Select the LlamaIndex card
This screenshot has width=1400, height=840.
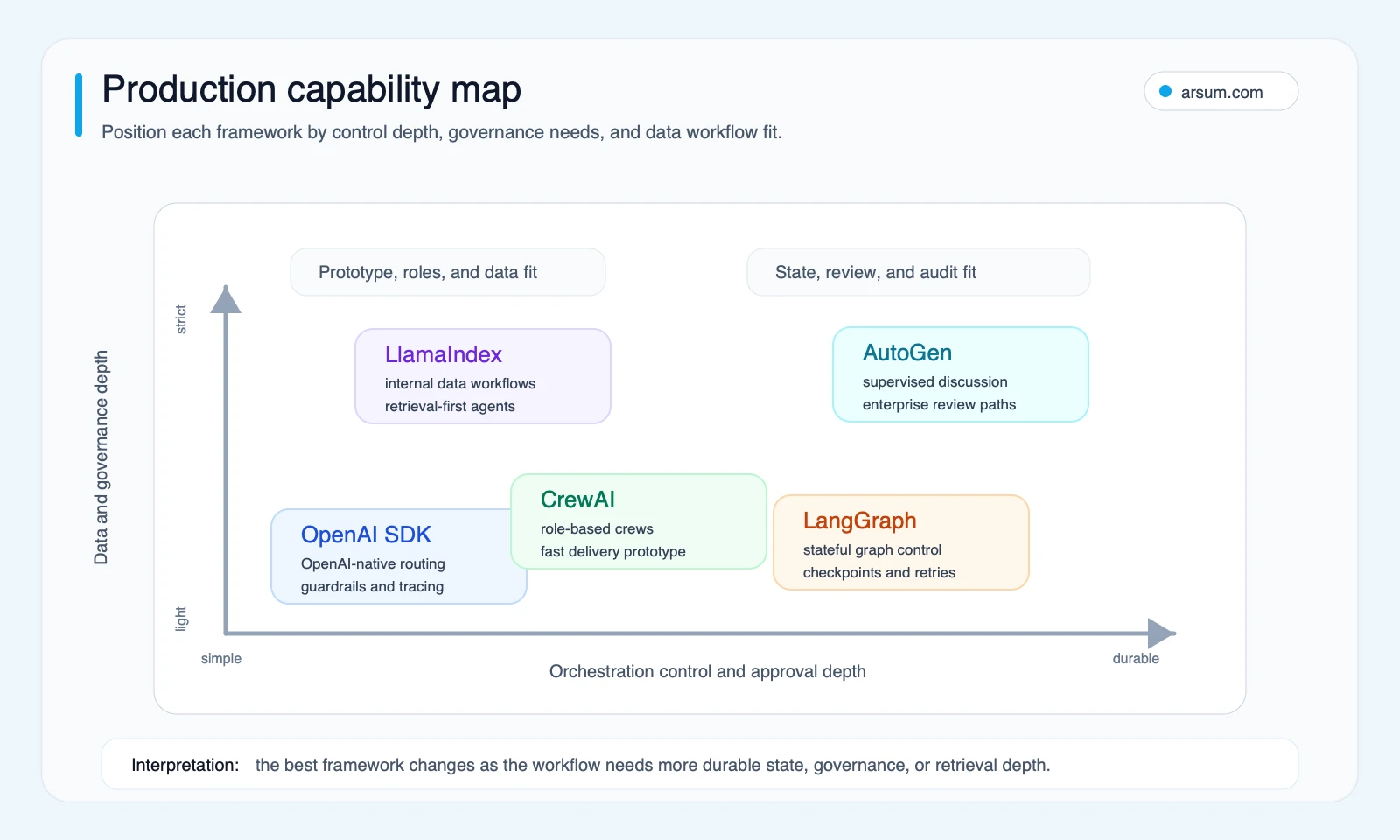click(x=483, y=376)
